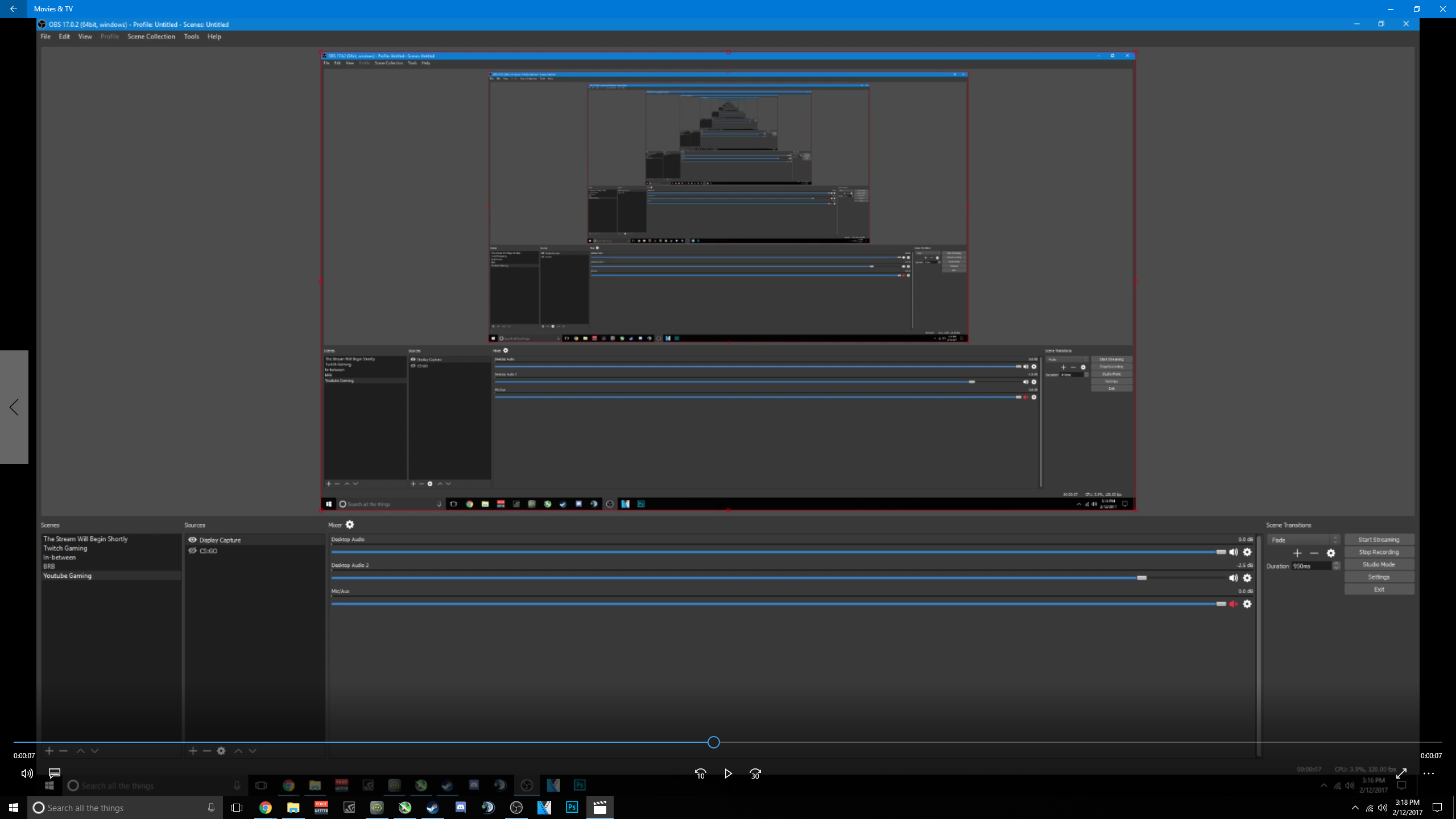Unmute Mic/Aux with the red speaker icon
The image size is (1456, 819).
(x=1233, y=604)
